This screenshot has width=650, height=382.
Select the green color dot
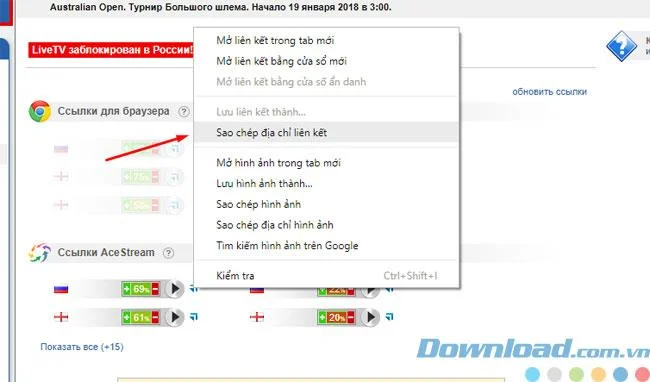tap(576, 374)
